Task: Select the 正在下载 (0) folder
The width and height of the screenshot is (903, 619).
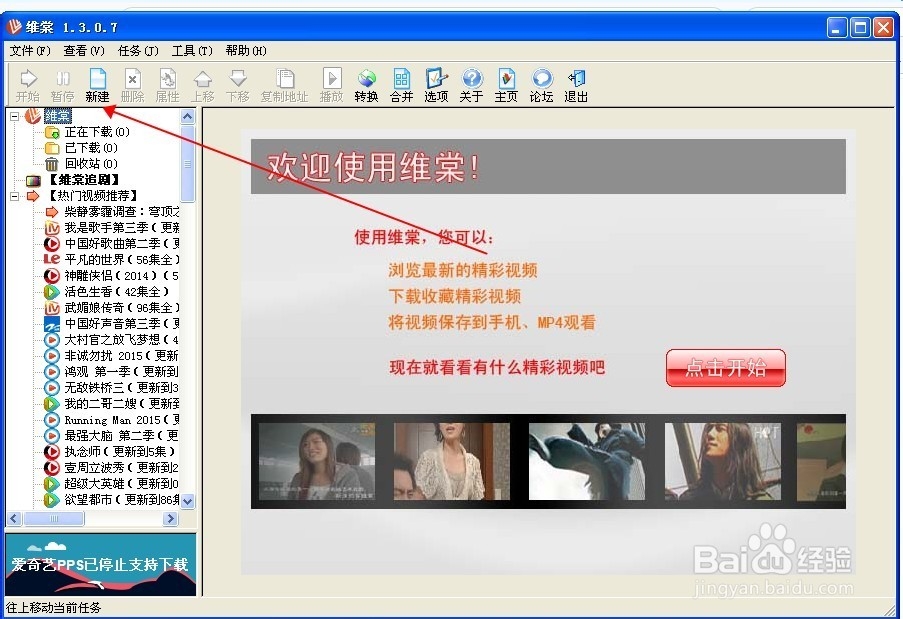Action: [x=97, y=132]
